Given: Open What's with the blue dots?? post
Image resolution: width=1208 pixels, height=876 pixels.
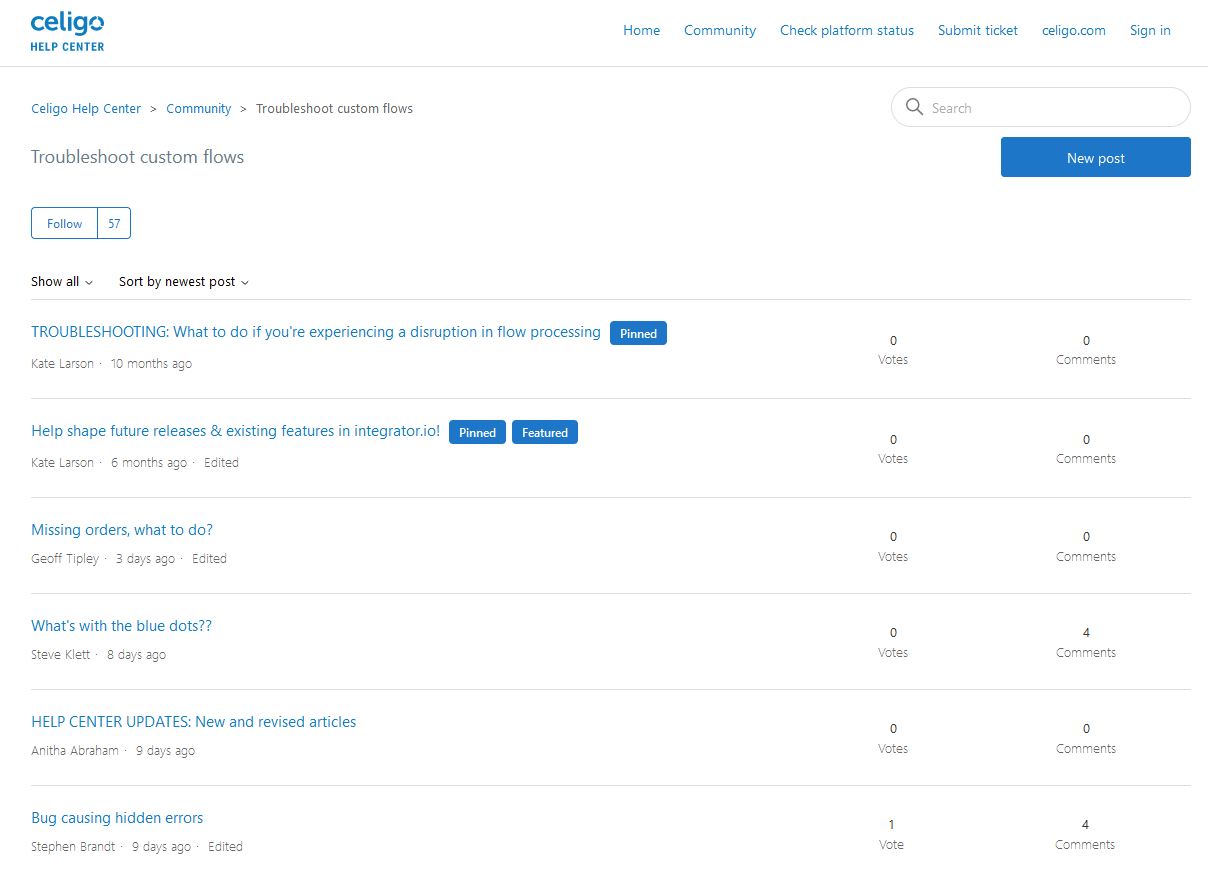Looking at the screenshot, I should [121, 626].
